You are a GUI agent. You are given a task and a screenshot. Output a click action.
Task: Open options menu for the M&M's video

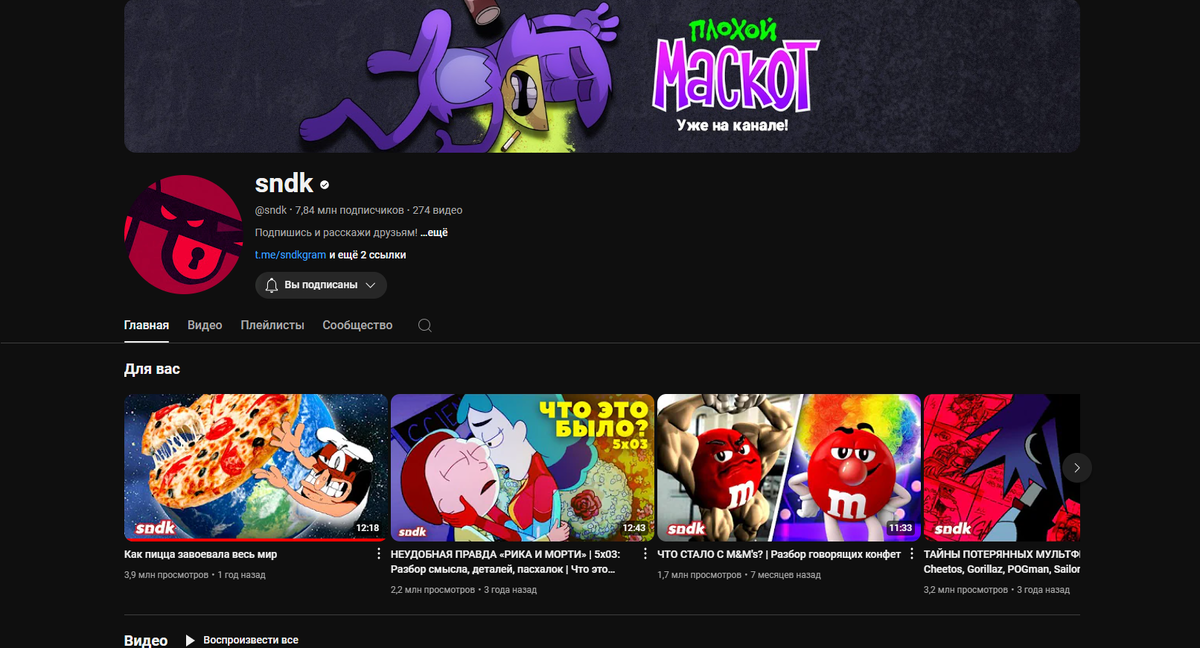click(910, 554)
